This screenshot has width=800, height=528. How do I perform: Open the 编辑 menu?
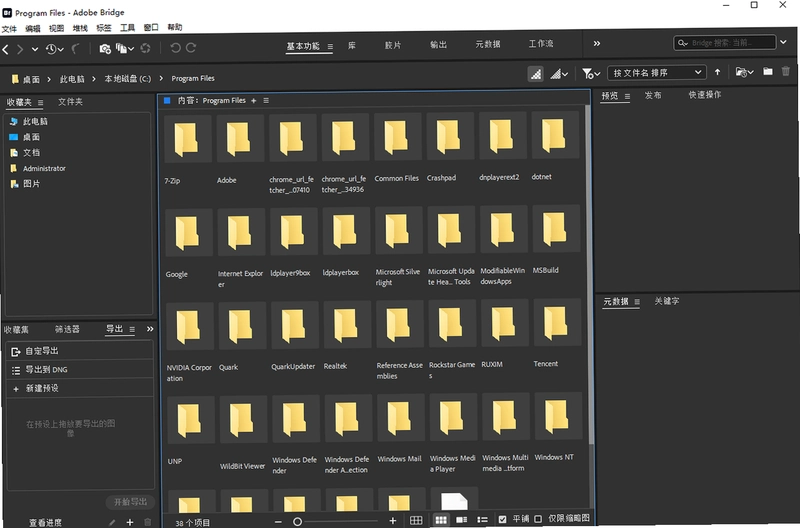pyautogui.click(x=33, y=29)
